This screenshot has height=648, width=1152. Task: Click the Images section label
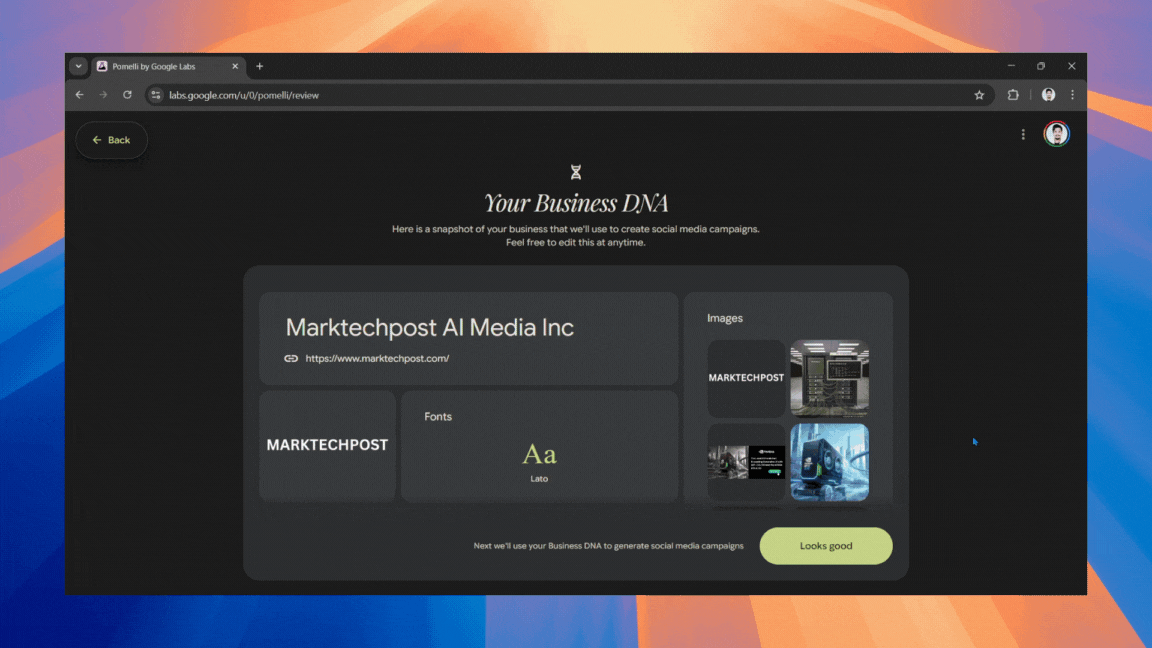click(x=724, y=318)
